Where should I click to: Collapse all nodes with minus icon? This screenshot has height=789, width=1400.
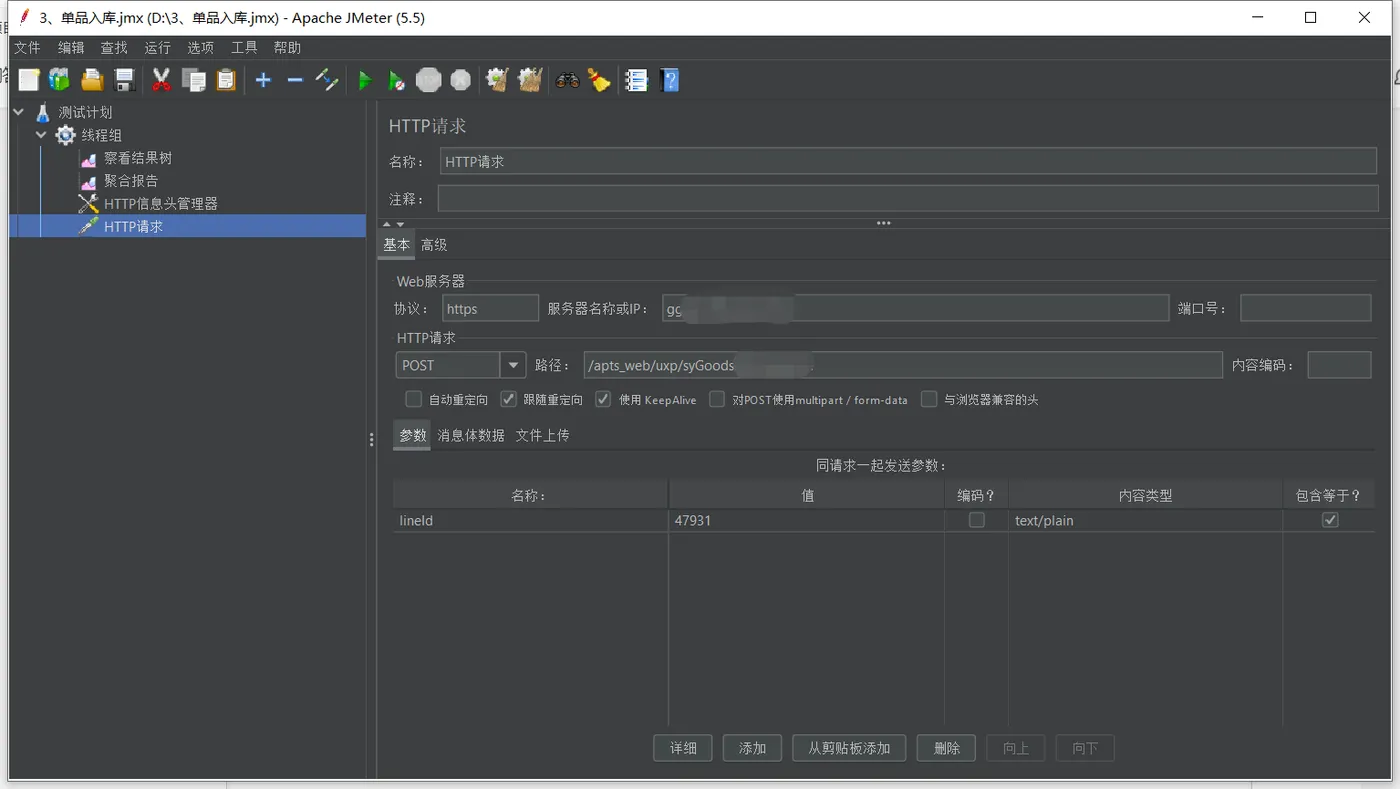[x=295, y=80]
